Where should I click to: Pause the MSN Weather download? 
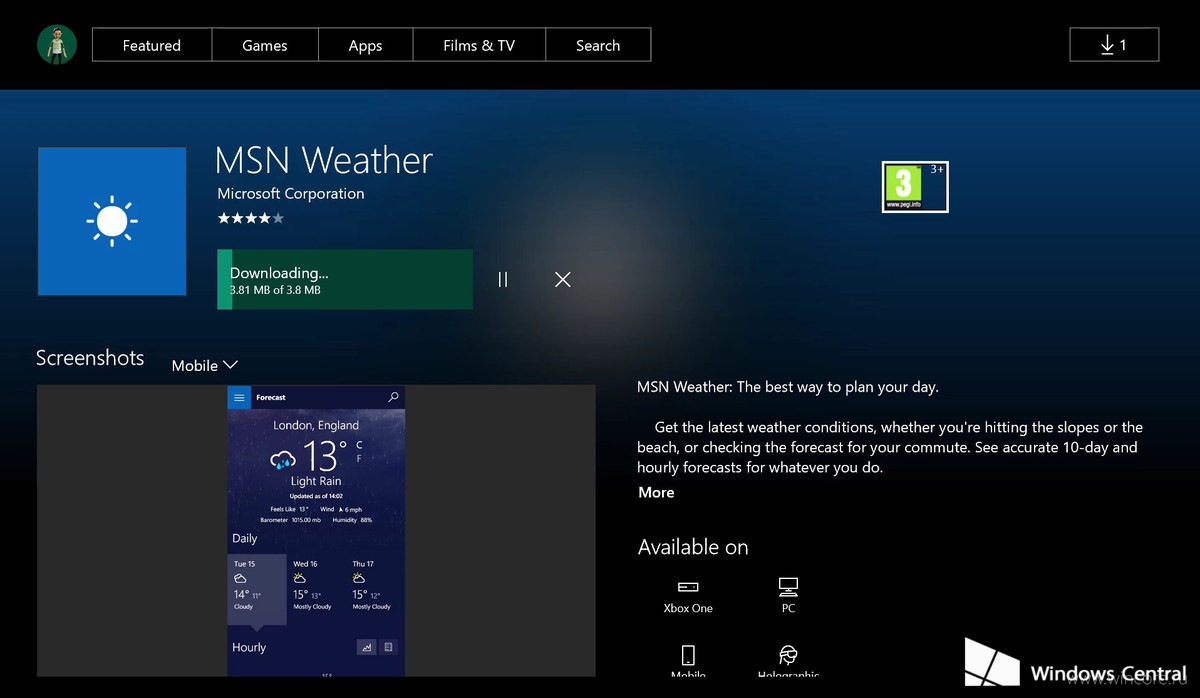click(503, 280)
